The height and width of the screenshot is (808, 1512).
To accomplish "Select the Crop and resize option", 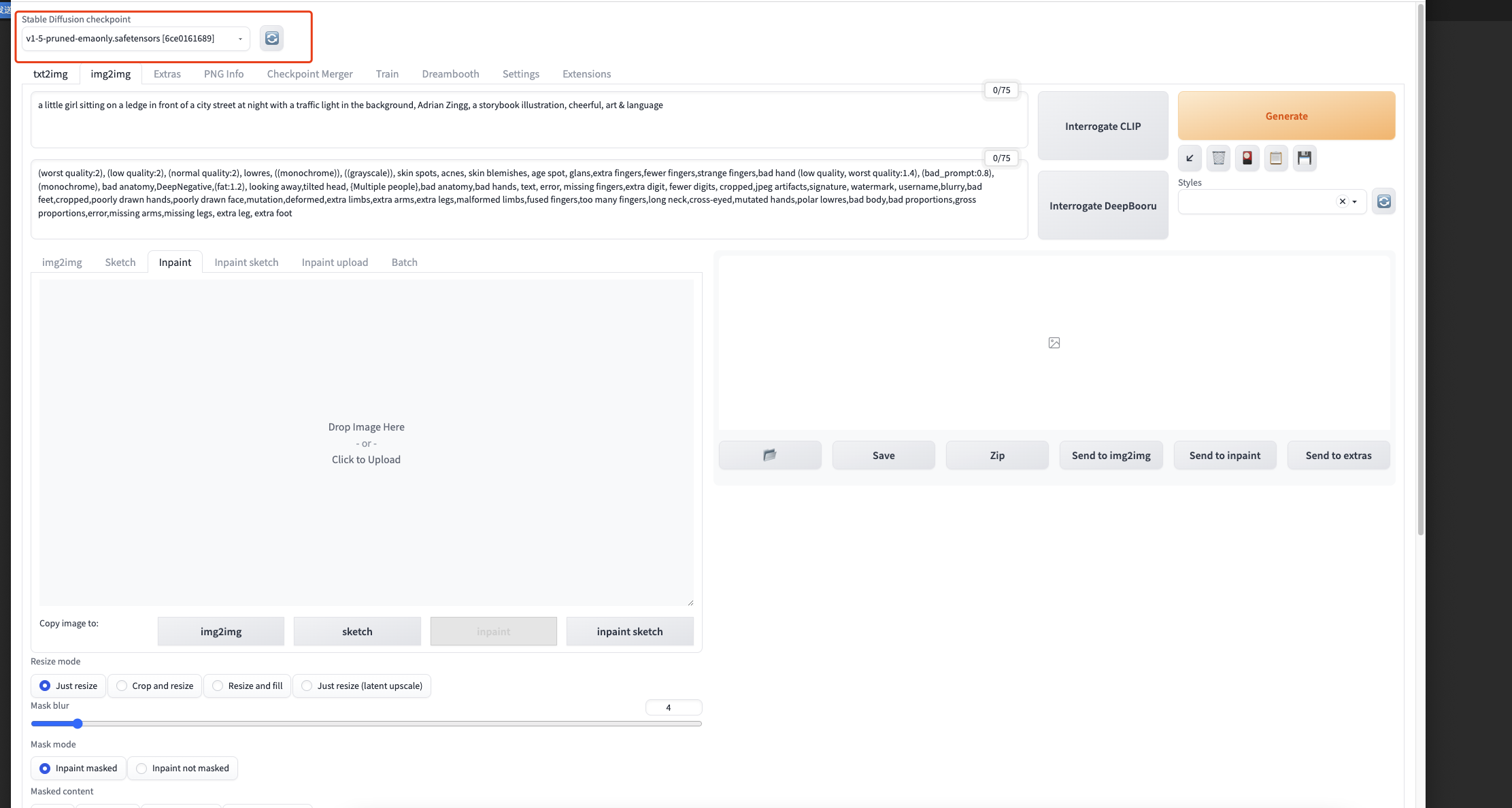I will pyautogui.click(x=122, y=686).
